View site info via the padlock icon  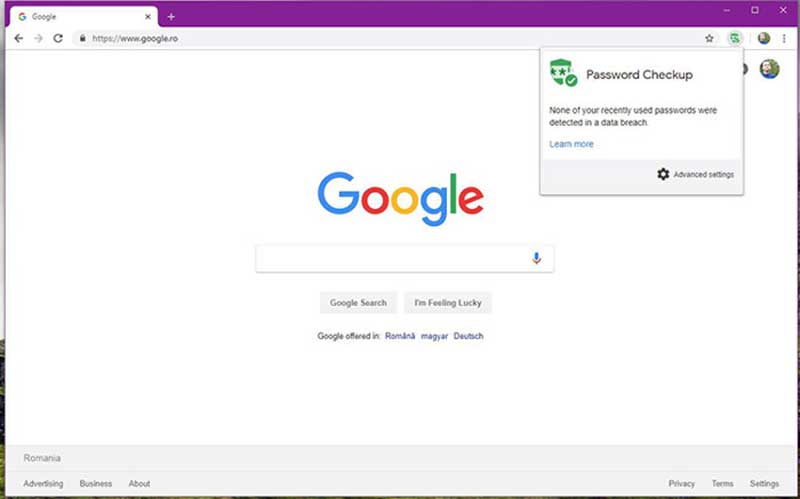click(83, 38)
